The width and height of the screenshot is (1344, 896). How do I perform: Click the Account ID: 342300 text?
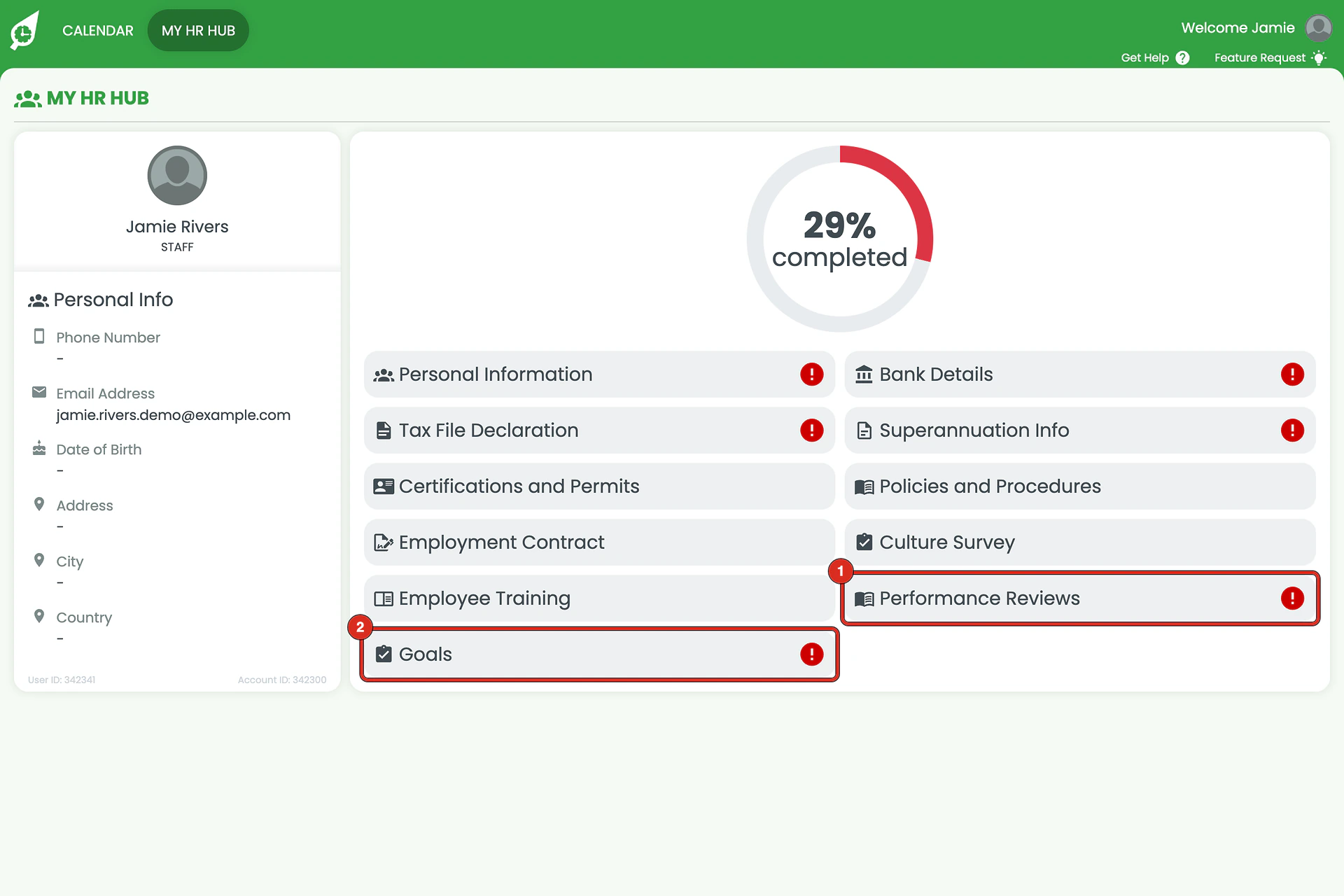[282, 680]
